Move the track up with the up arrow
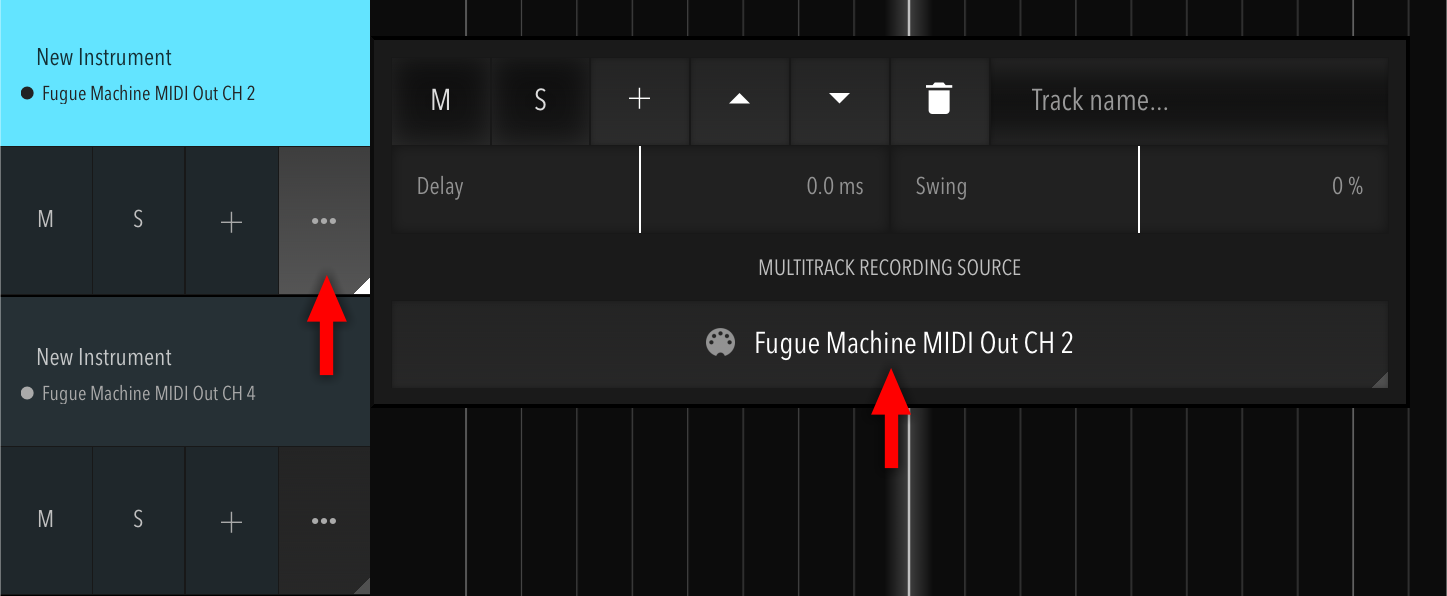1447x596 pixels. [x=739, y=100]
